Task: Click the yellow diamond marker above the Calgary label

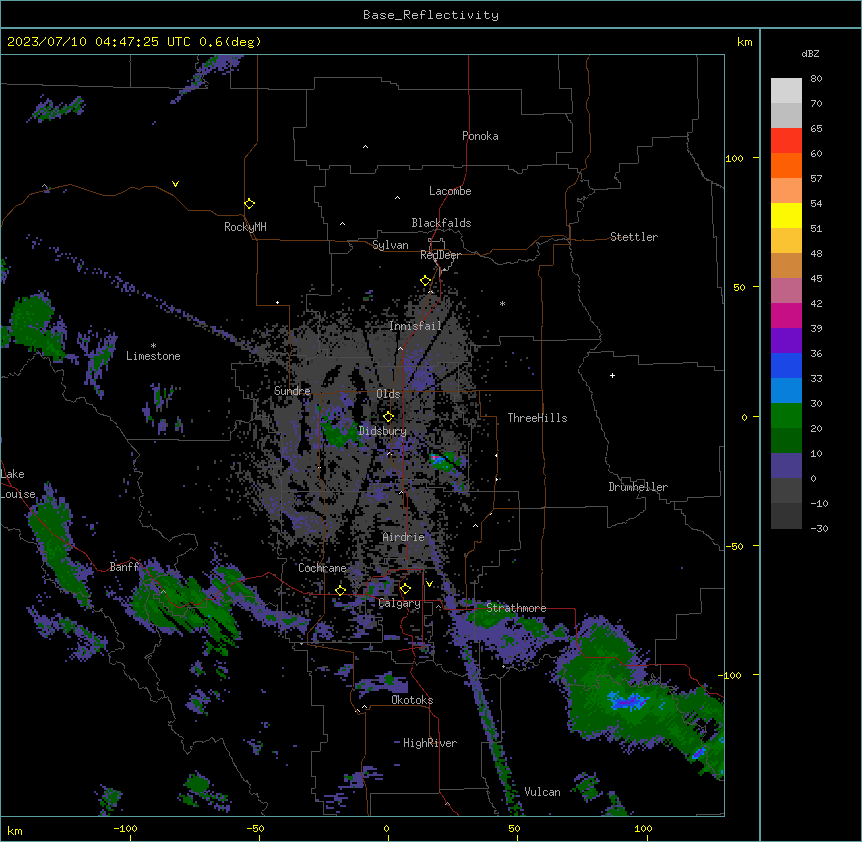Action: click(x=405, y=589)
